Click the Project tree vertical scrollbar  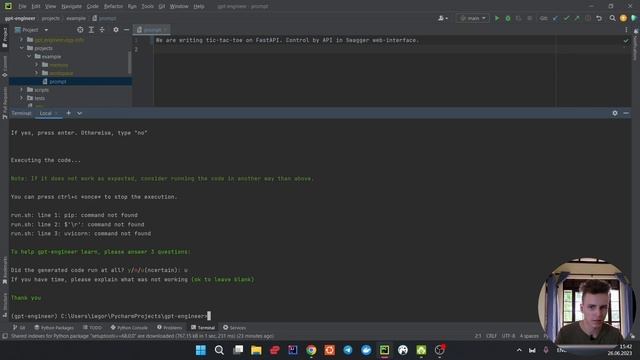coord(130,62)
